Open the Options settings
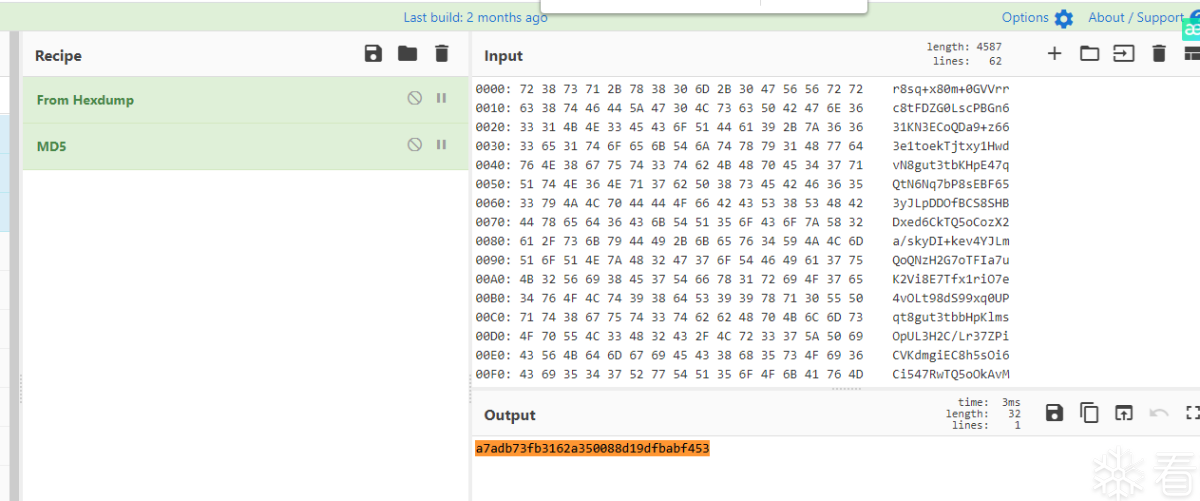Image resolution: width=1200 pixels, height=501 pixels. tap(1037, 17)
